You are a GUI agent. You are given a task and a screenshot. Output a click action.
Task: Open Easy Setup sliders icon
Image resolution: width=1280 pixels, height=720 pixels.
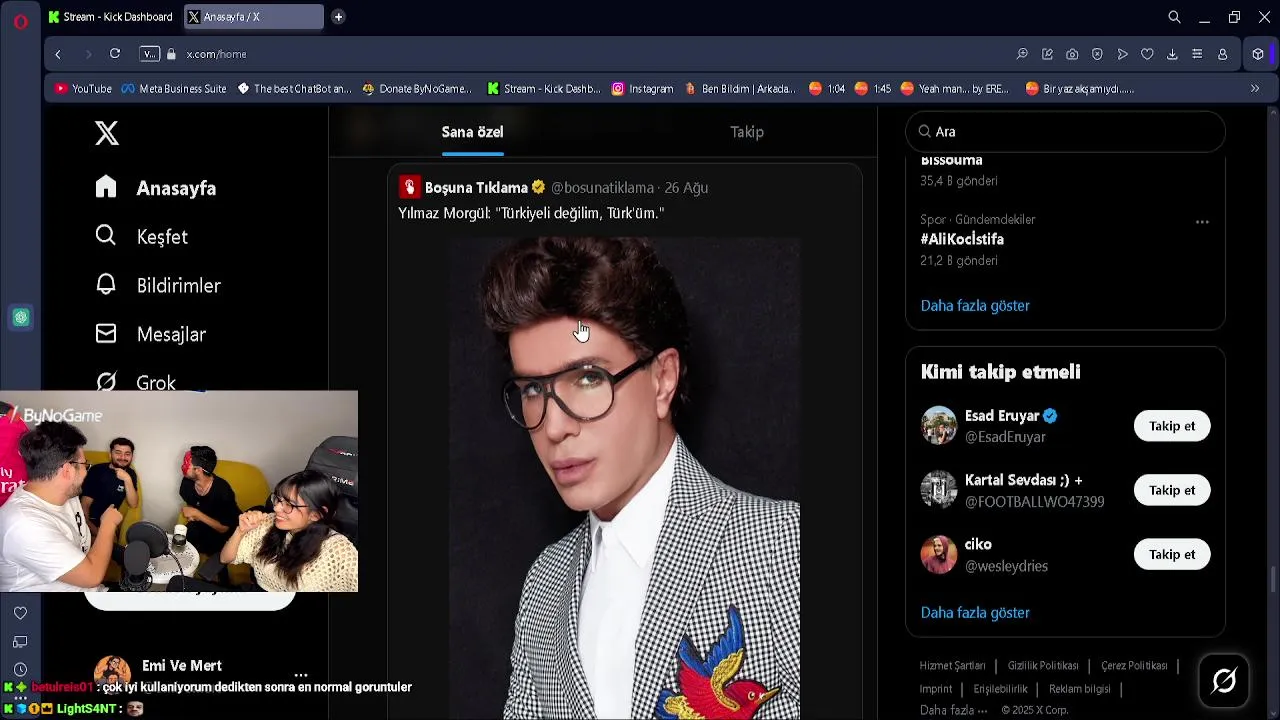coord(1197,54)
